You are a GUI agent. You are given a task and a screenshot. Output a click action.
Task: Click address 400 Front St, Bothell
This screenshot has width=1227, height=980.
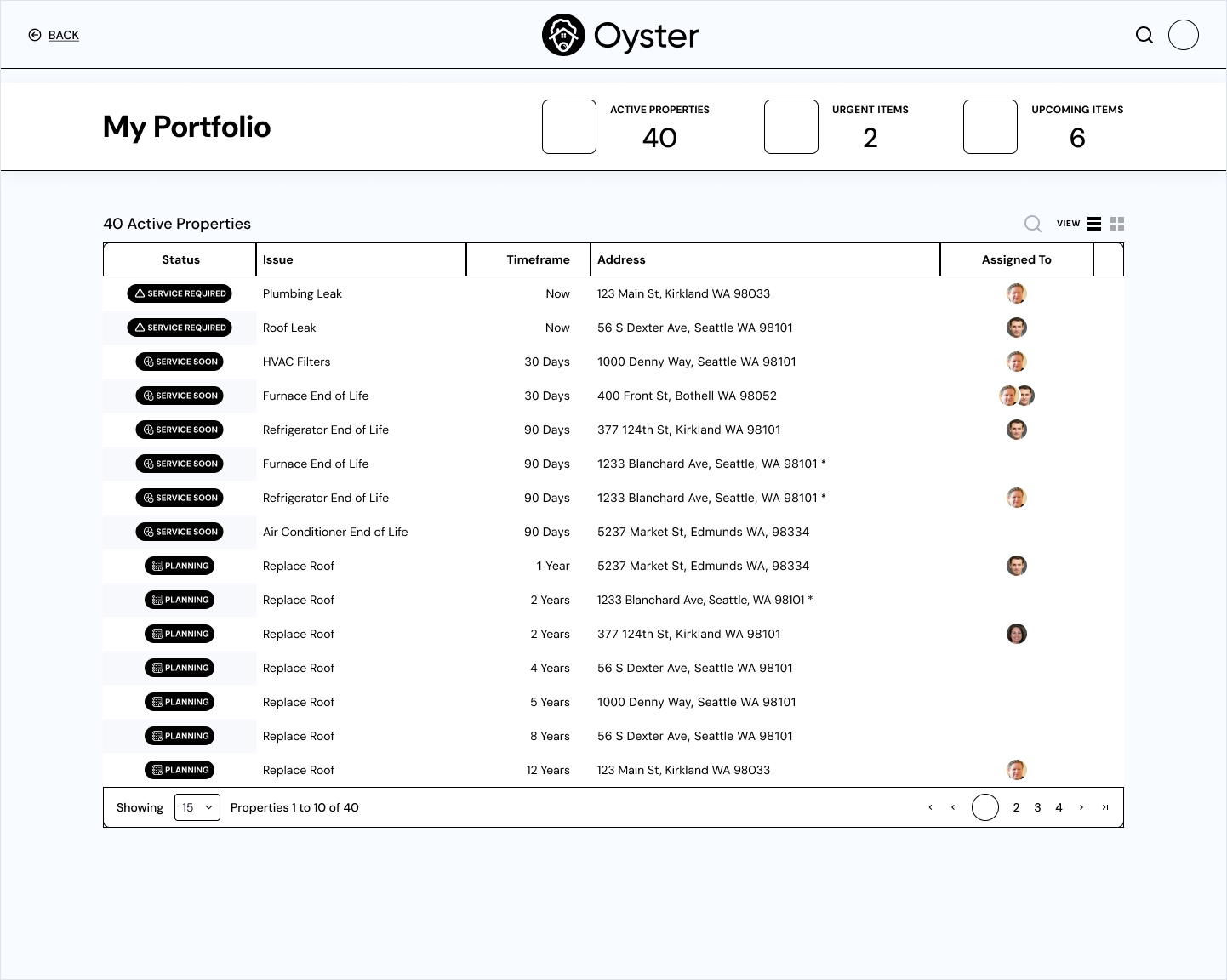coord(687,396)
